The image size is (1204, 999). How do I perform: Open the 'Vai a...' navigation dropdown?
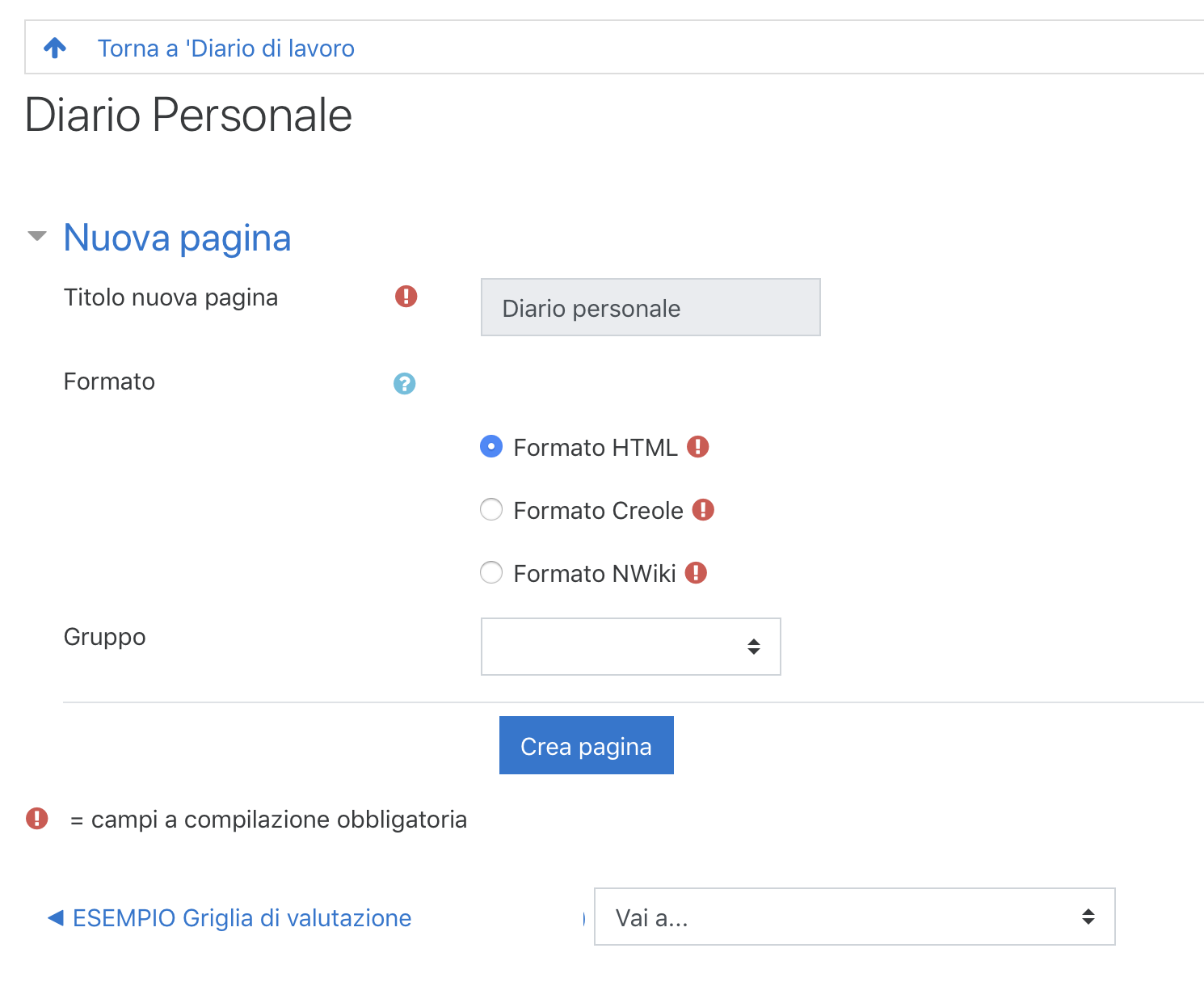point(854,917)
